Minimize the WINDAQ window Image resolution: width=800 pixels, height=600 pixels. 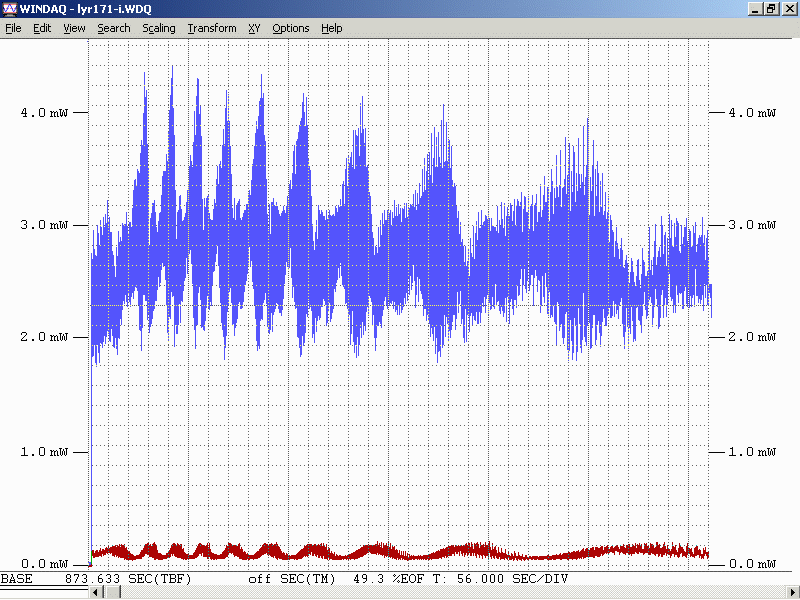[755, 9]
